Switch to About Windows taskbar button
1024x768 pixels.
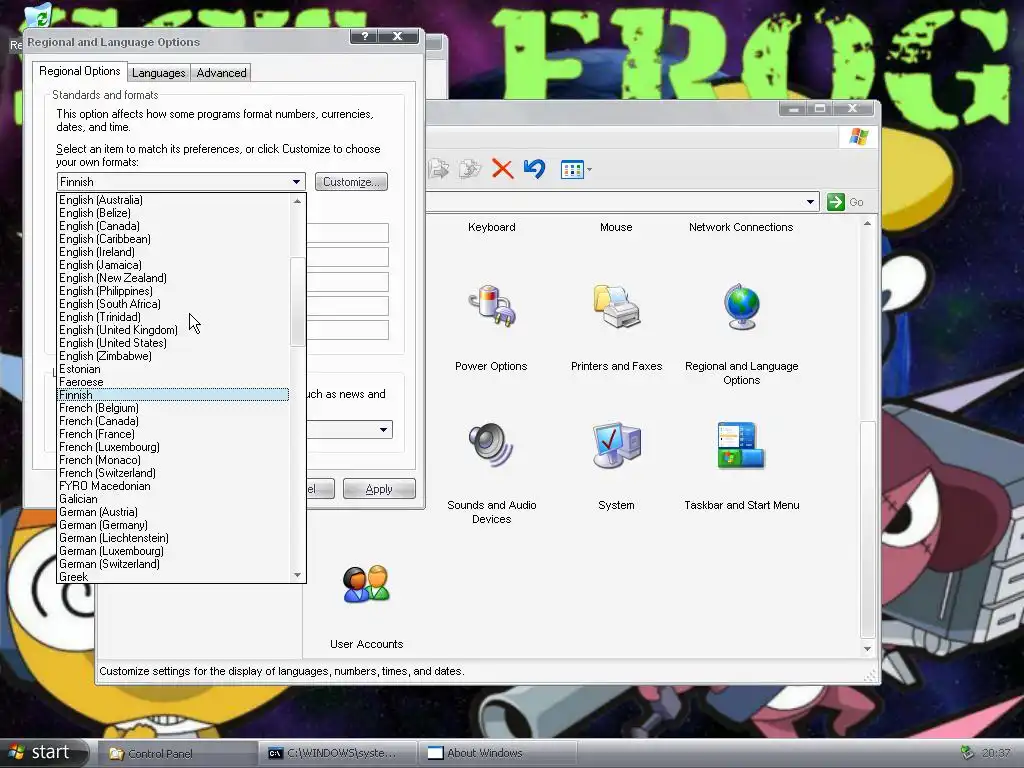[498, 754]
